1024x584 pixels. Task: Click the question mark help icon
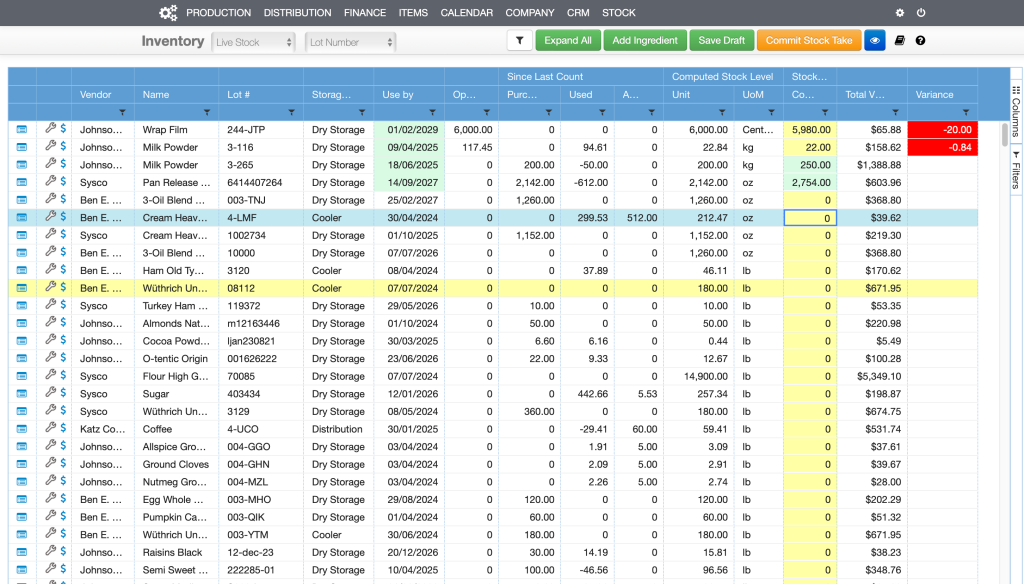coord(920,41)
